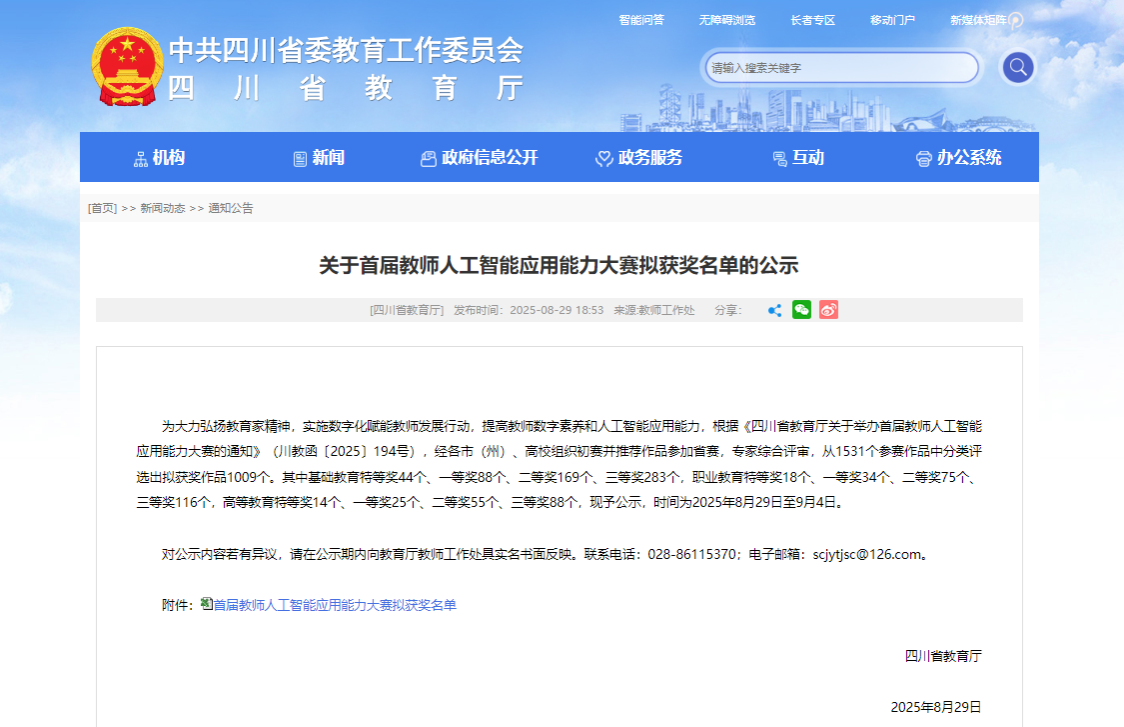The image size is (1124, 727).
Task: Click the national emblem logo
Action: point(124,67)
